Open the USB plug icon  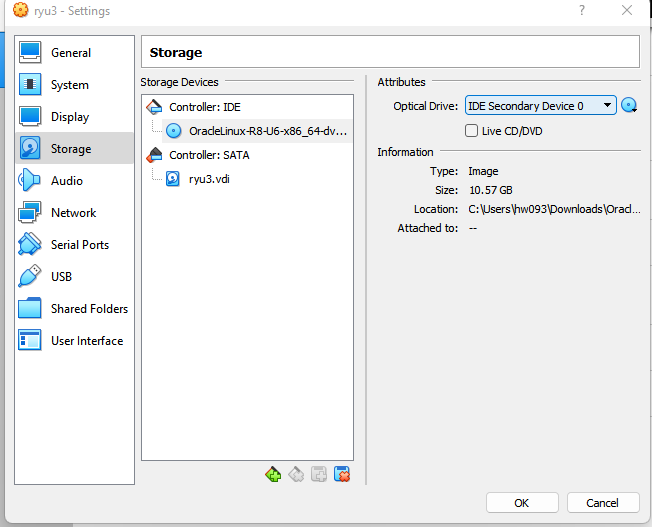coord(30,276)
